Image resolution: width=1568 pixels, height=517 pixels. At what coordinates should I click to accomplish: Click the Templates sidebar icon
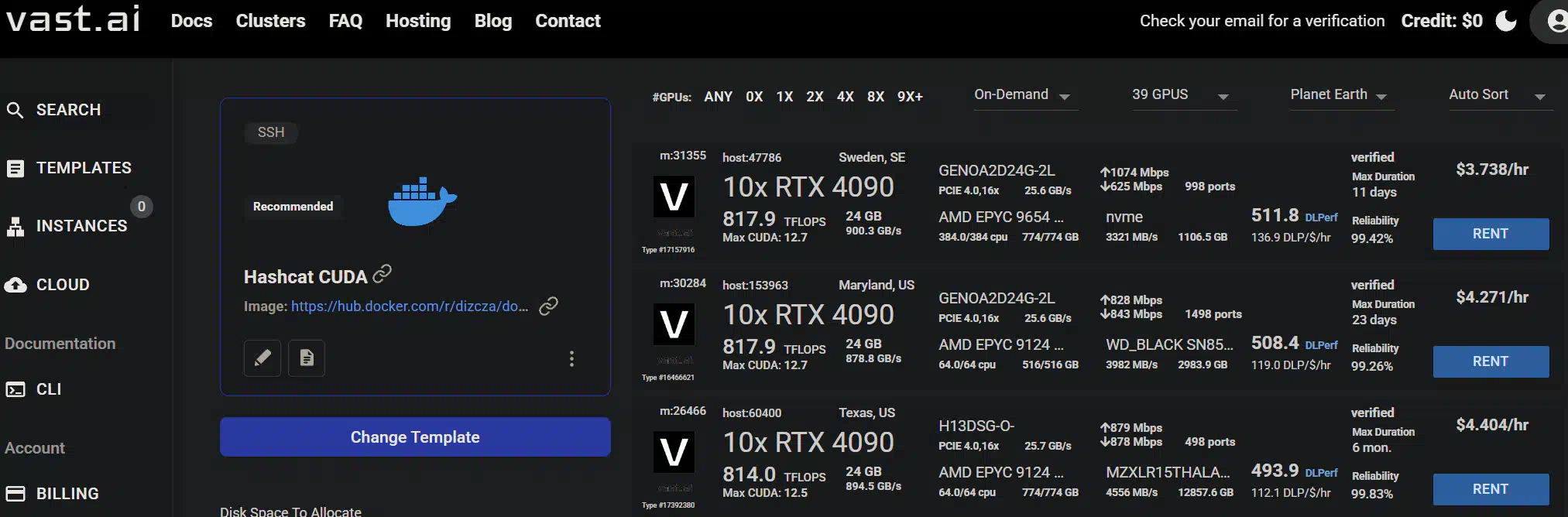click(x=15, y=168)
